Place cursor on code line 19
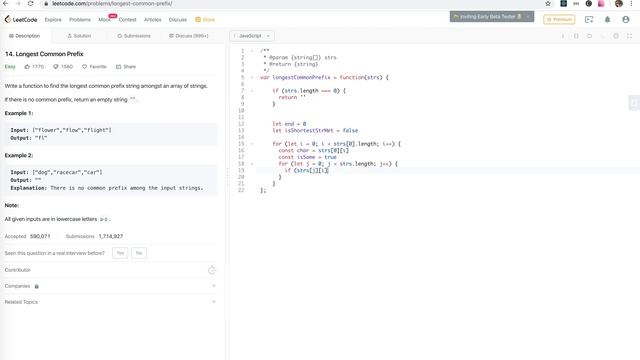Screen dimensions: 640x360 448,170
